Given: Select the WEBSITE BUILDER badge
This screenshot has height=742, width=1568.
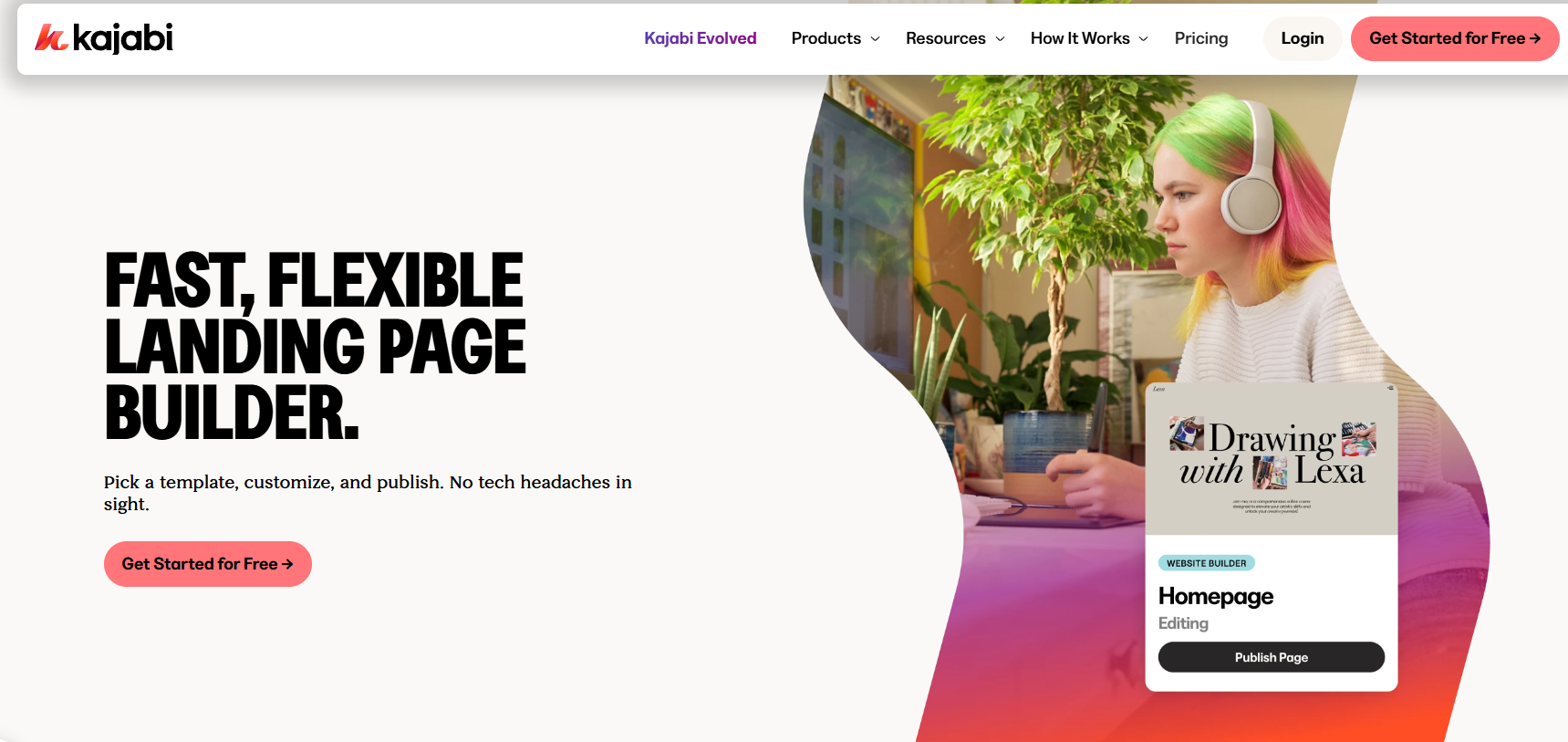Looking at the screenshot, I should [x=1207, y=563].
